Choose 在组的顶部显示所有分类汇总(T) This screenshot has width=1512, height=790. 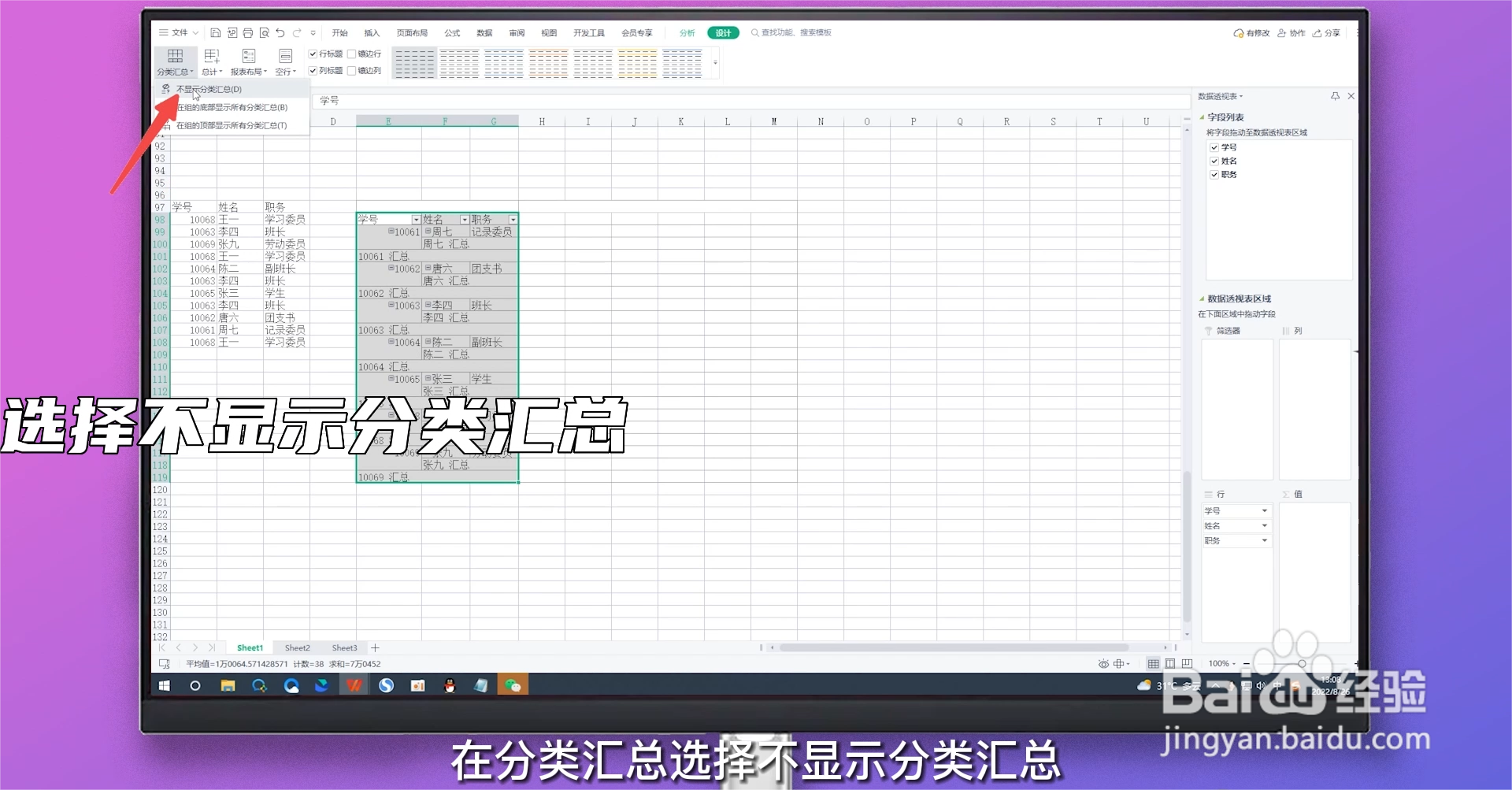point(232,125)
